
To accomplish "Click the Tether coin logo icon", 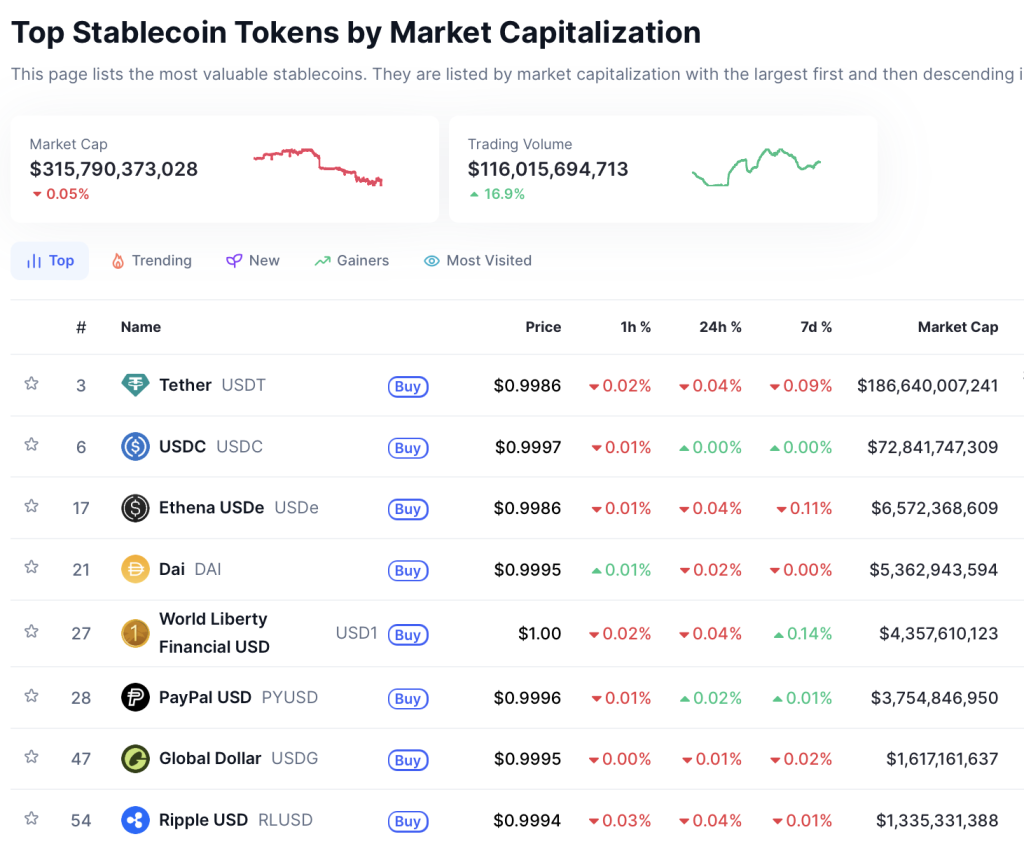I will pos(135,385).
